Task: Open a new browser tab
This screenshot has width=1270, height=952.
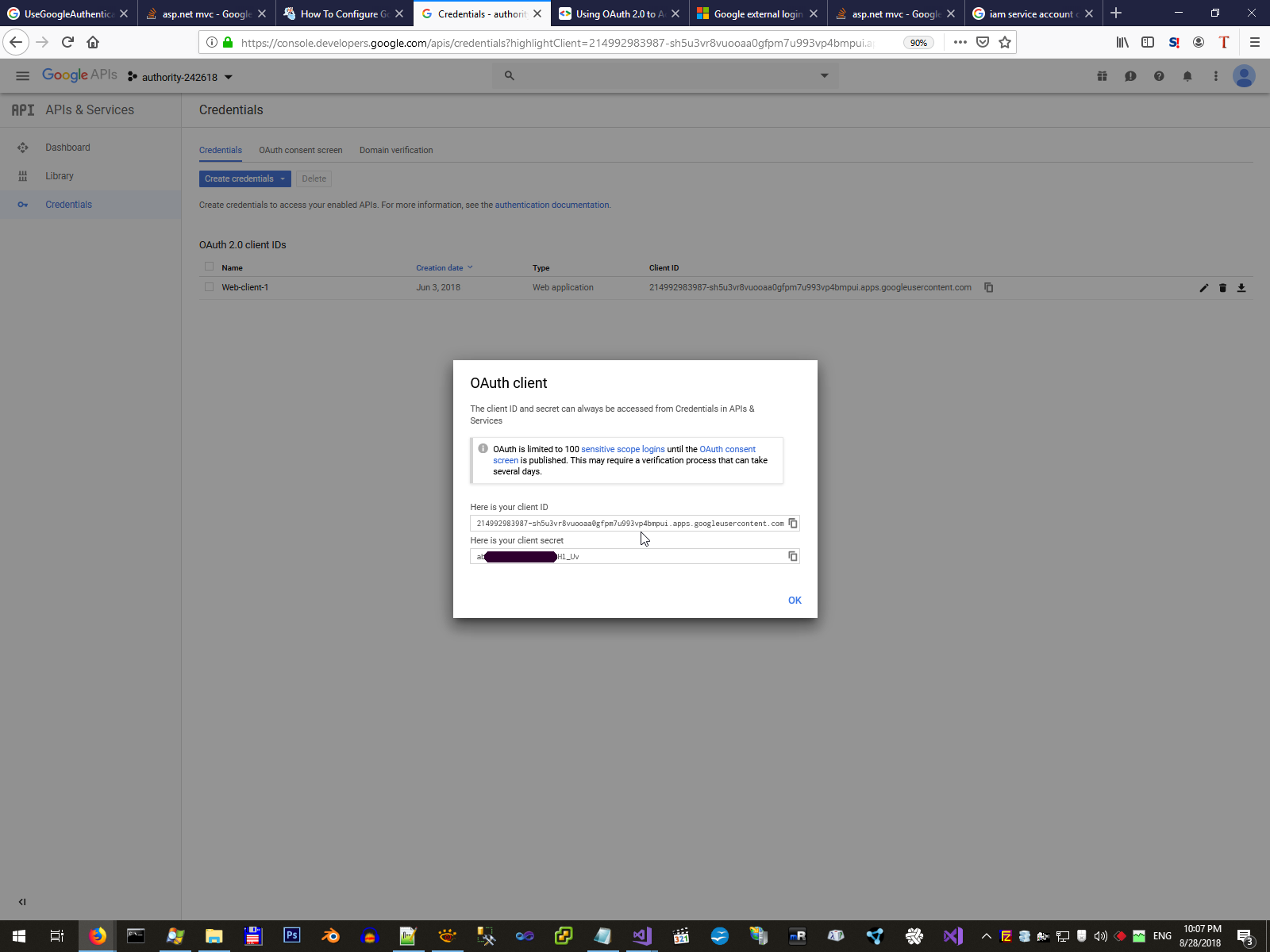Action: (1116, 13)
